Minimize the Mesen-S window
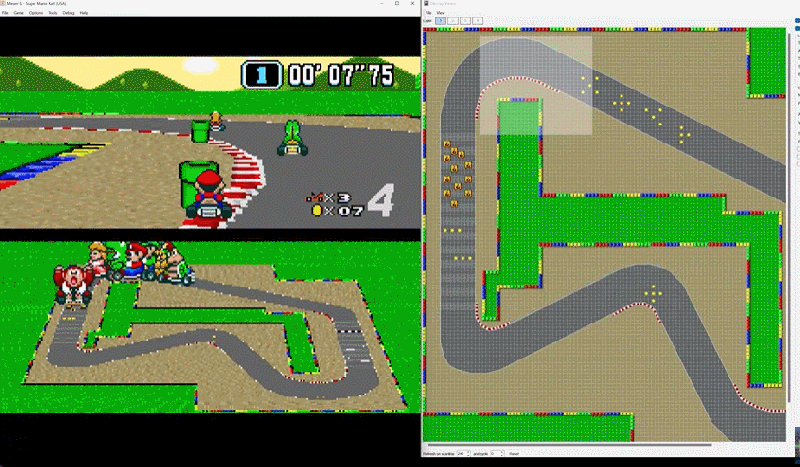This screenshot has width=800, height=467. pos(383,4)
